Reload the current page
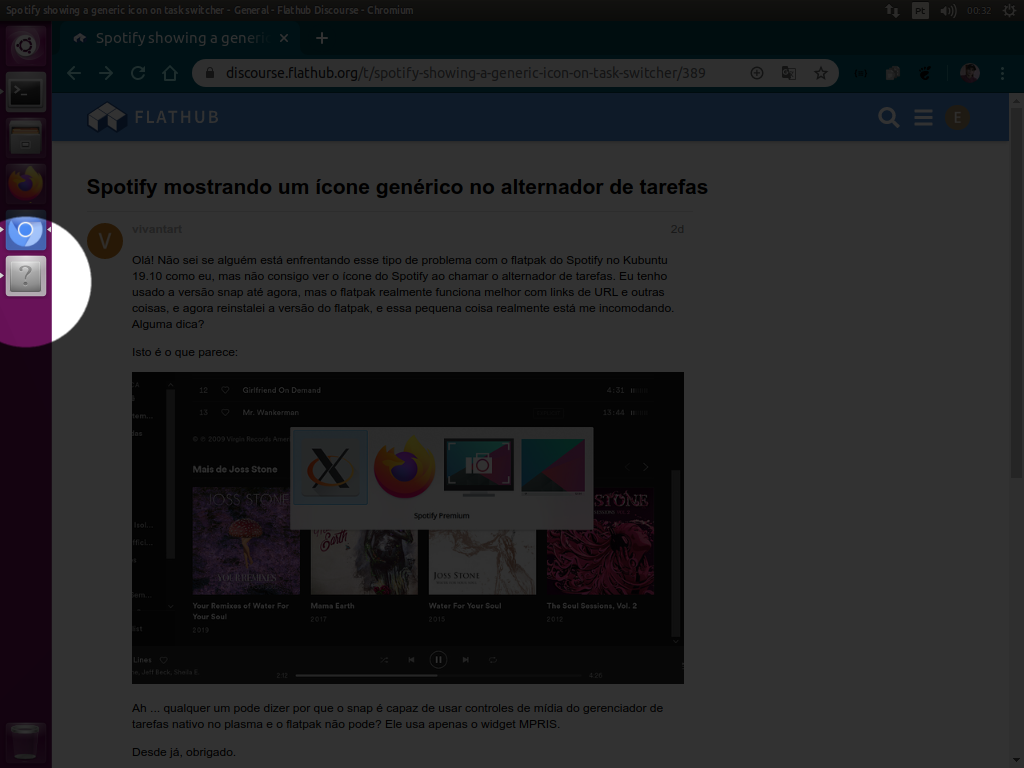 coord(138,73)
